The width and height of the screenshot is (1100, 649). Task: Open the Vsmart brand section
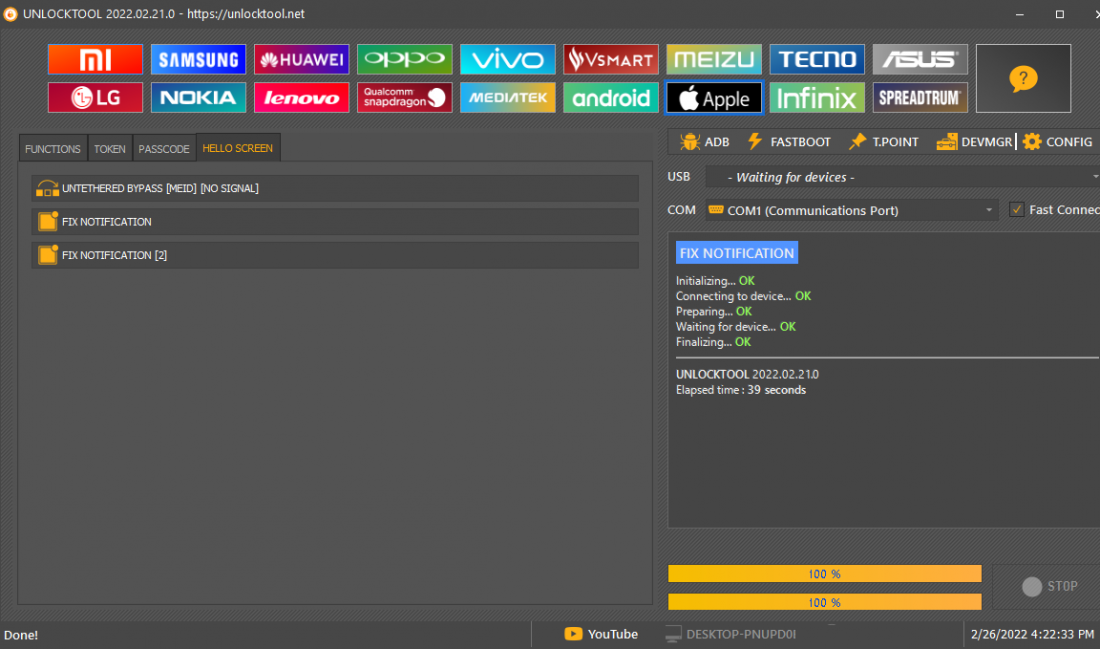click(611, 60)
